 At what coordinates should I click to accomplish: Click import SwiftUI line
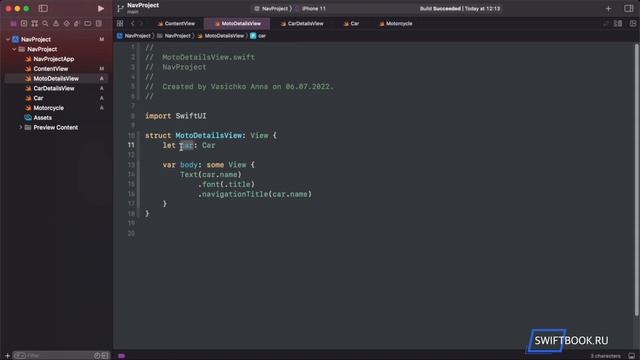click(176, 116)
